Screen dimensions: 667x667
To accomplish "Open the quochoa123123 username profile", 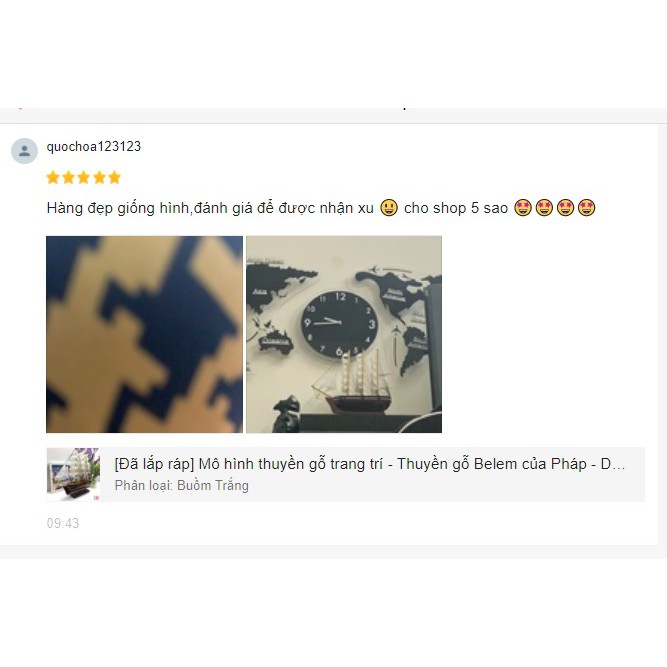I will pos(94,146).
